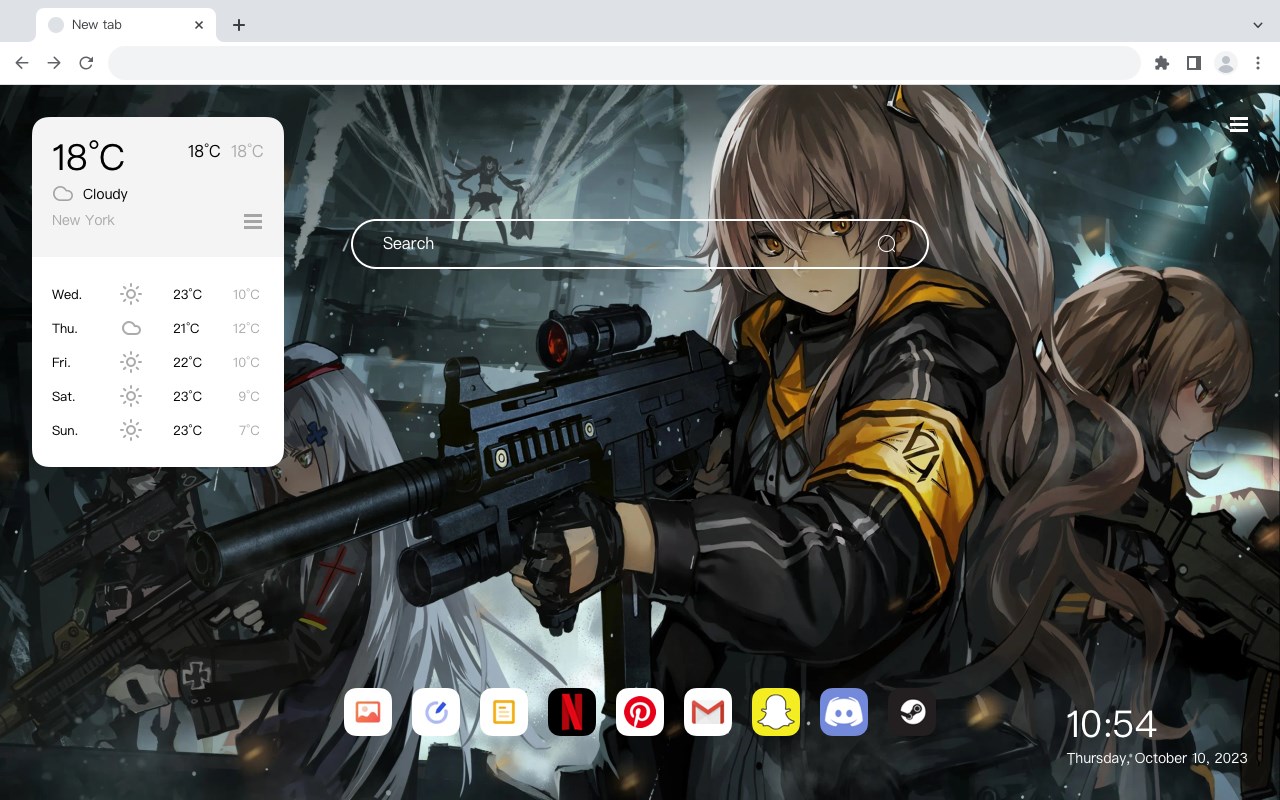
Task: Click the Thursday cloud weather icon
Action: click(131, 328)
